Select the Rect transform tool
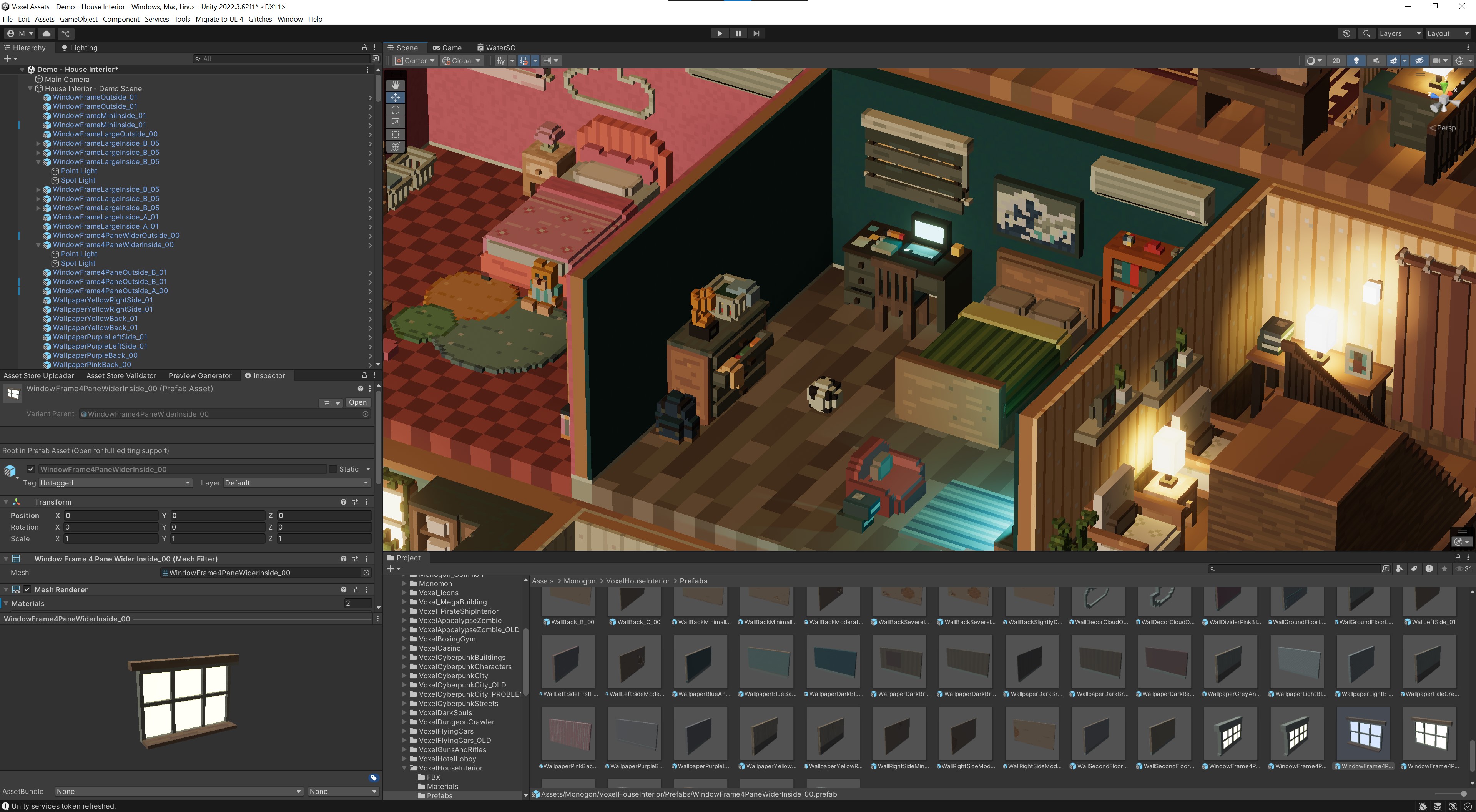This screenshot has height=812, width=1476. 396,135
